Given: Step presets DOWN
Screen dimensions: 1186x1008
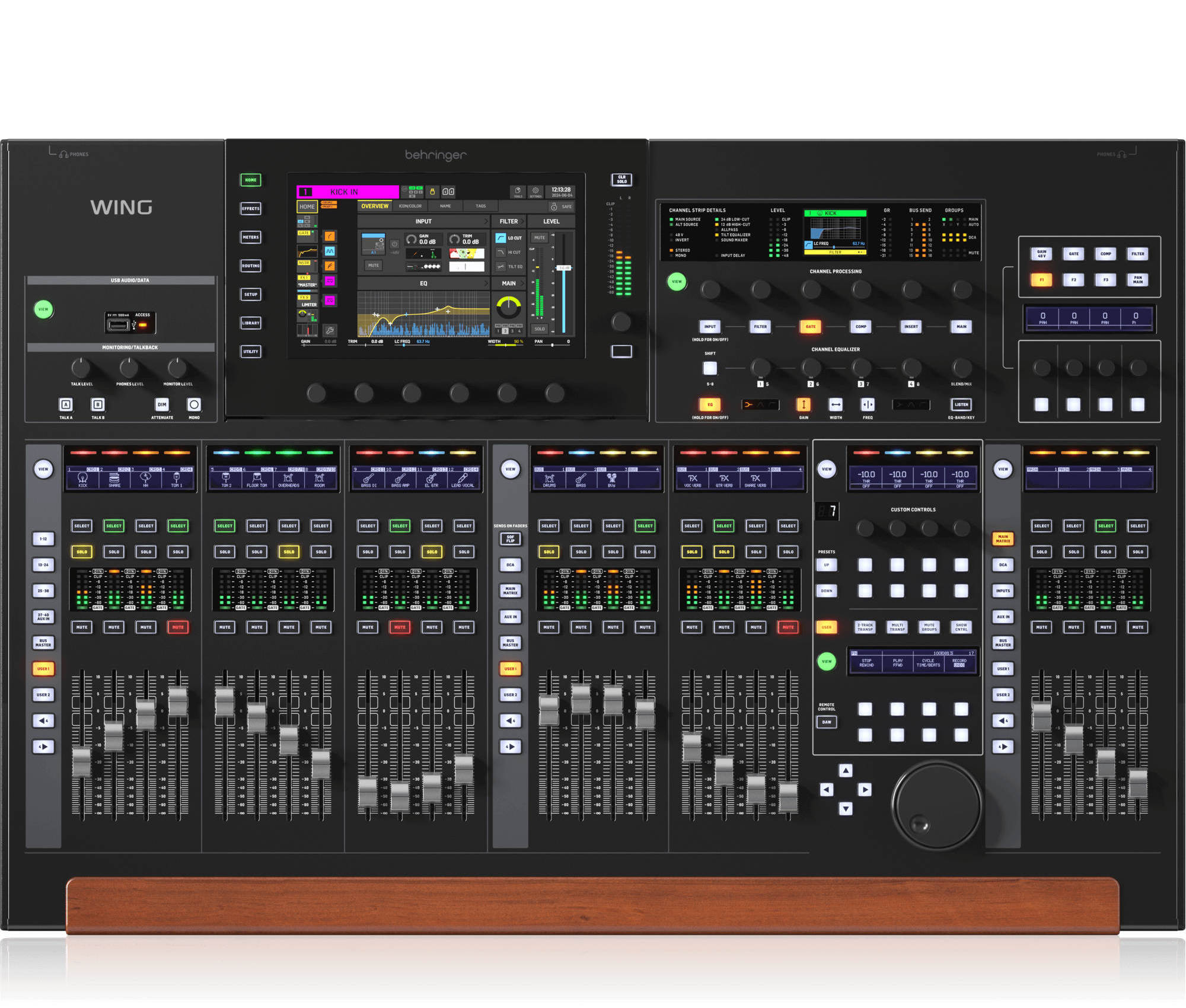Looking at the screenshot, I should (827, 591).
